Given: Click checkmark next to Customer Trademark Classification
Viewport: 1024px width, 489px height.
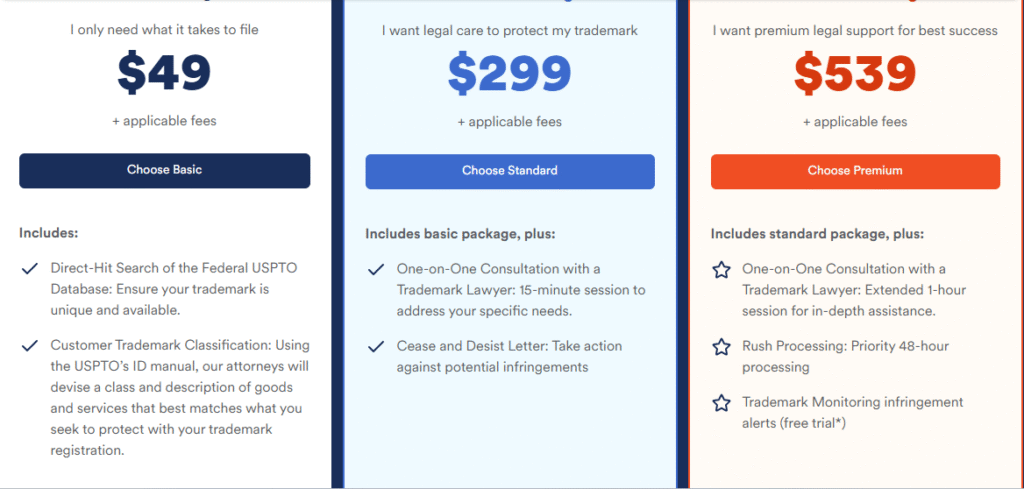Looking at the screenshot, I should pos(29,346).
